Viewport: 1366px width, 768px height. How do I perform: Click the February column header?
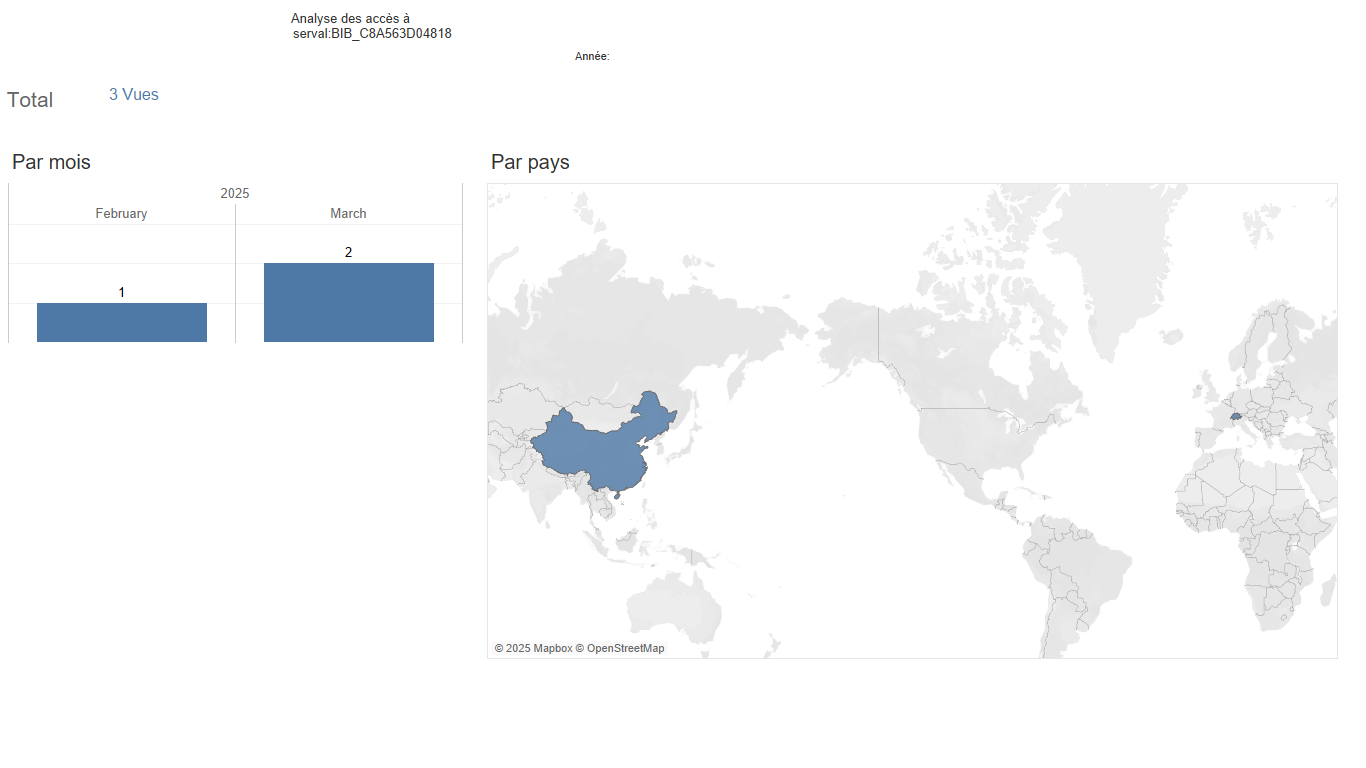(121, 213)
